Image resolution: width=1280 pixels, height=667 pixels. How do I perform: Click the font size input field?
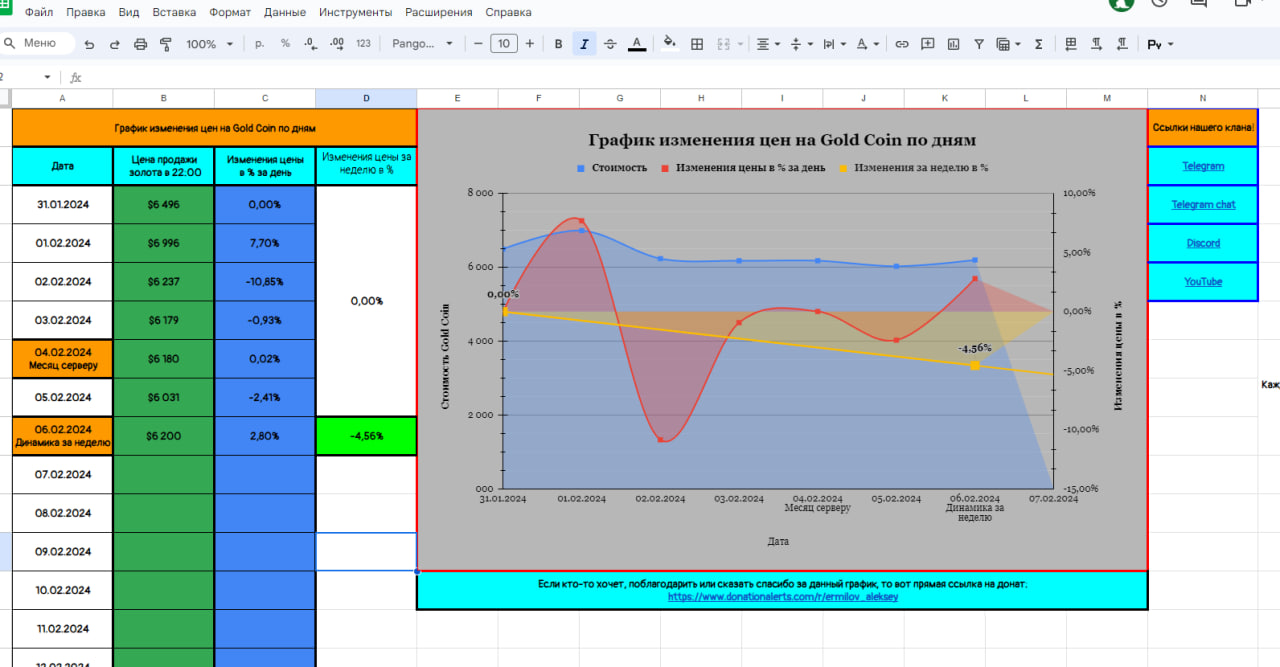[x=504, y=44]
